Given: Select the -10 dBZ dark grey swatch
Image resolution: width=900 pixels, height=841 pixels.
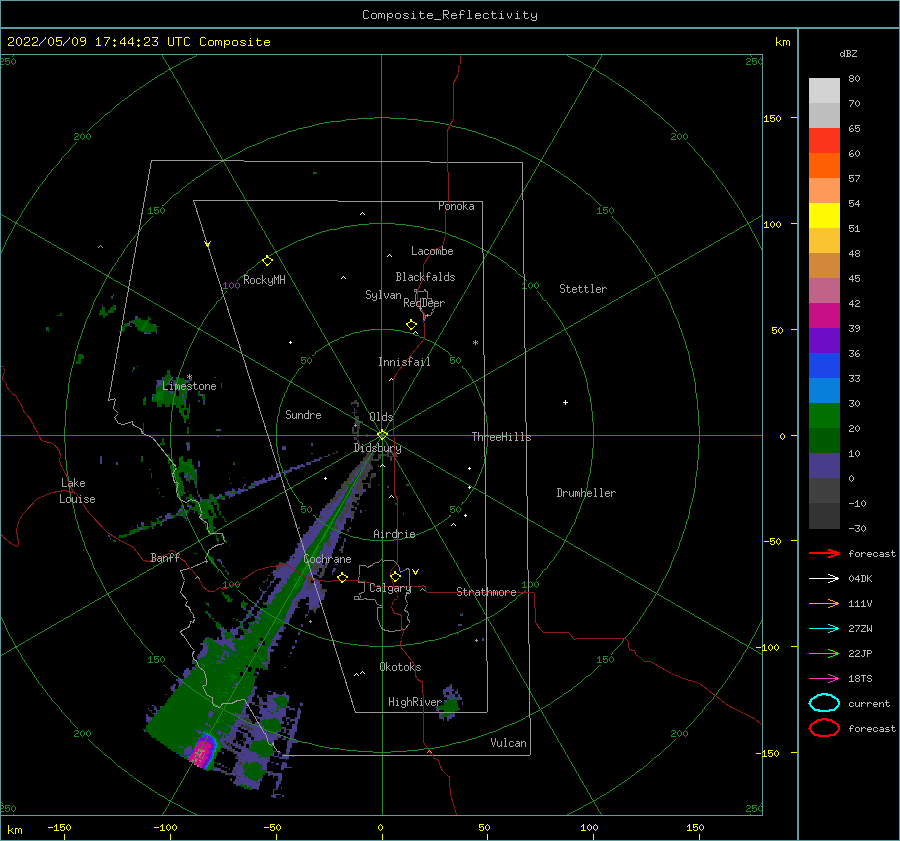Looking at the screenshot, I should (x=824, y=515).
